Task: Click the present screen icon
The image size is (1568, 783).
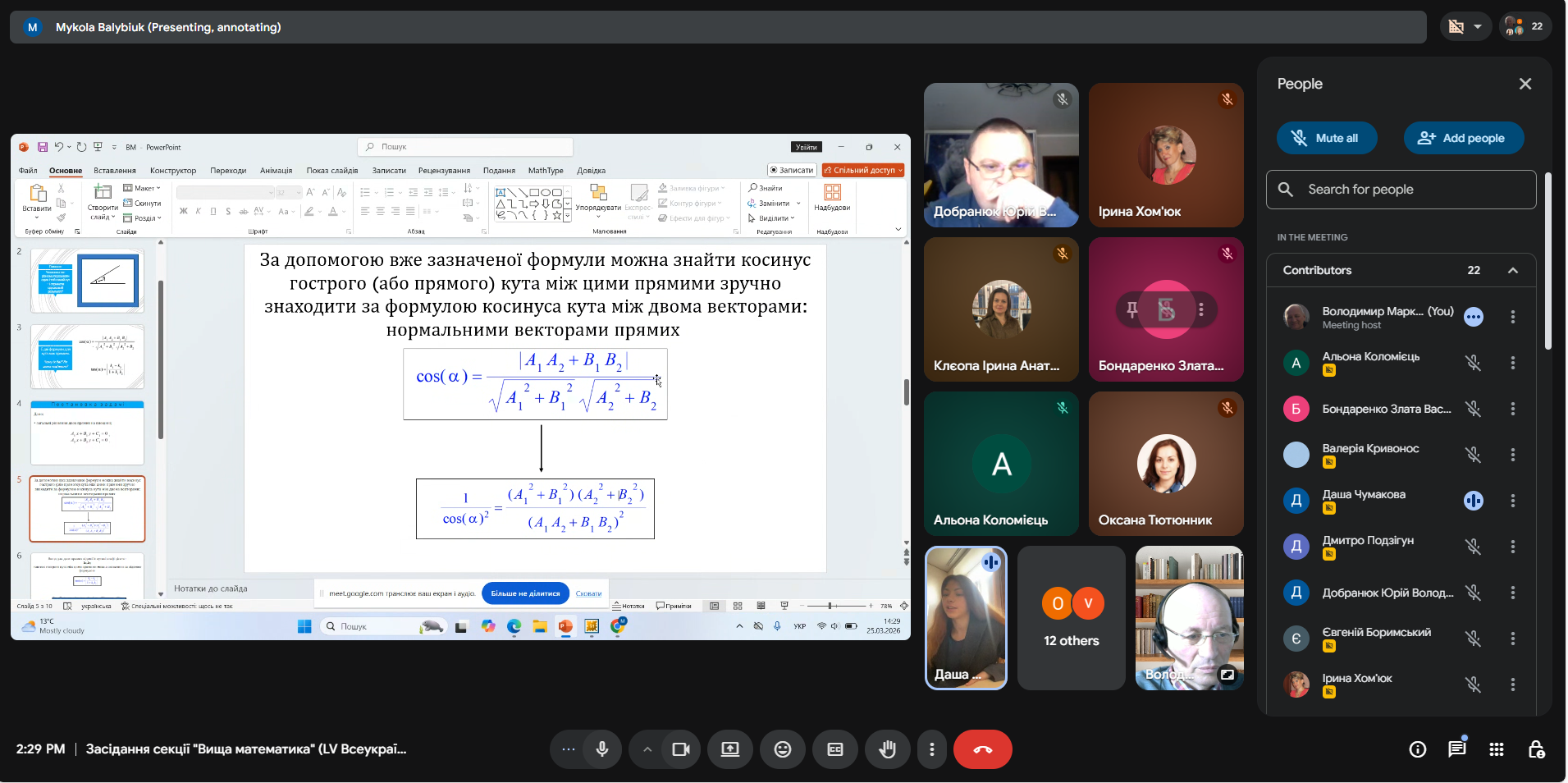Action: pyautogui.click(x=730, y=749)
